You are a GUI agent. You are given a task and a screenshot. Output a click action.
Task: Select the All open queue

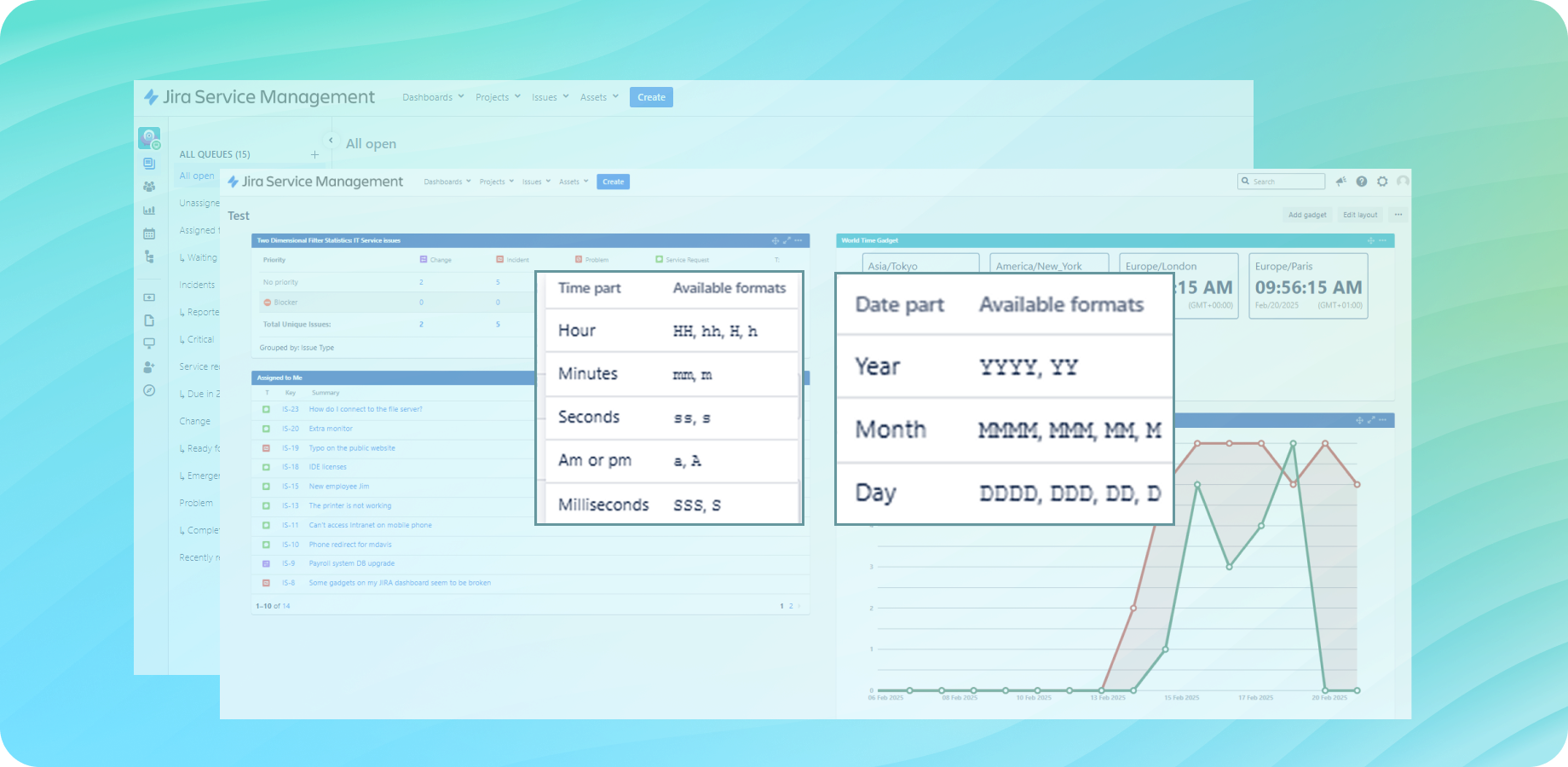click(197, 176)
